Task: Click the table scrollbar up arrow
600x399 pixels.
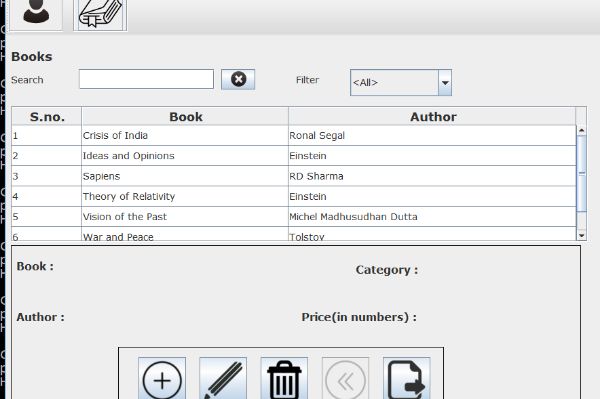Action: pyautogui.click(x=582, y=131)
